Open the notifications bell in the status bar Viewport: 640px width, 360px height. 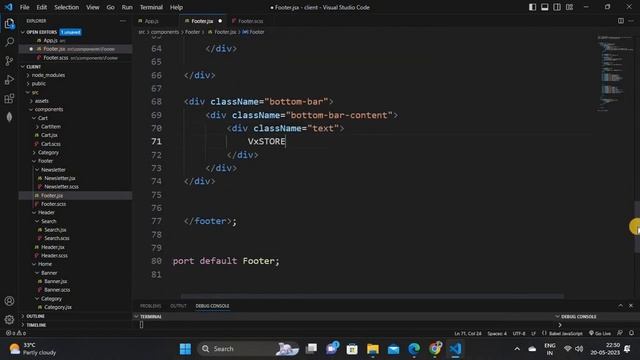(631, 333)
